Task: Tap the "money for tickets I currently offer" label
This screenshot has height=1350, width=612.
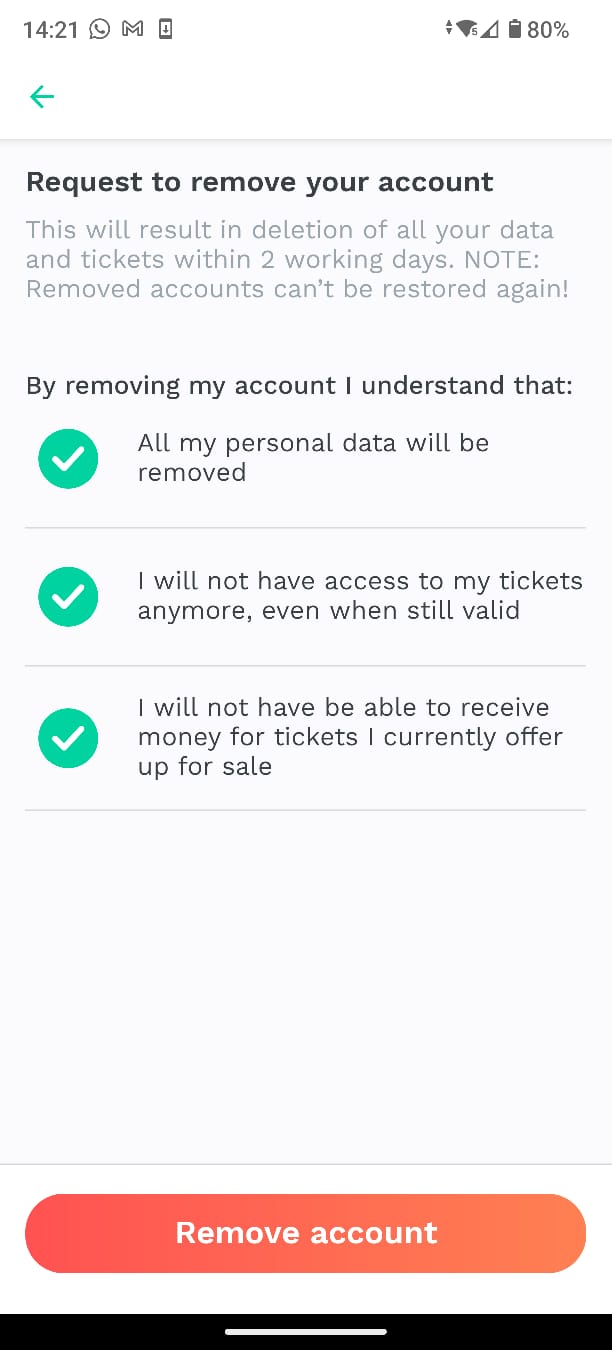Action: (350, 737)
